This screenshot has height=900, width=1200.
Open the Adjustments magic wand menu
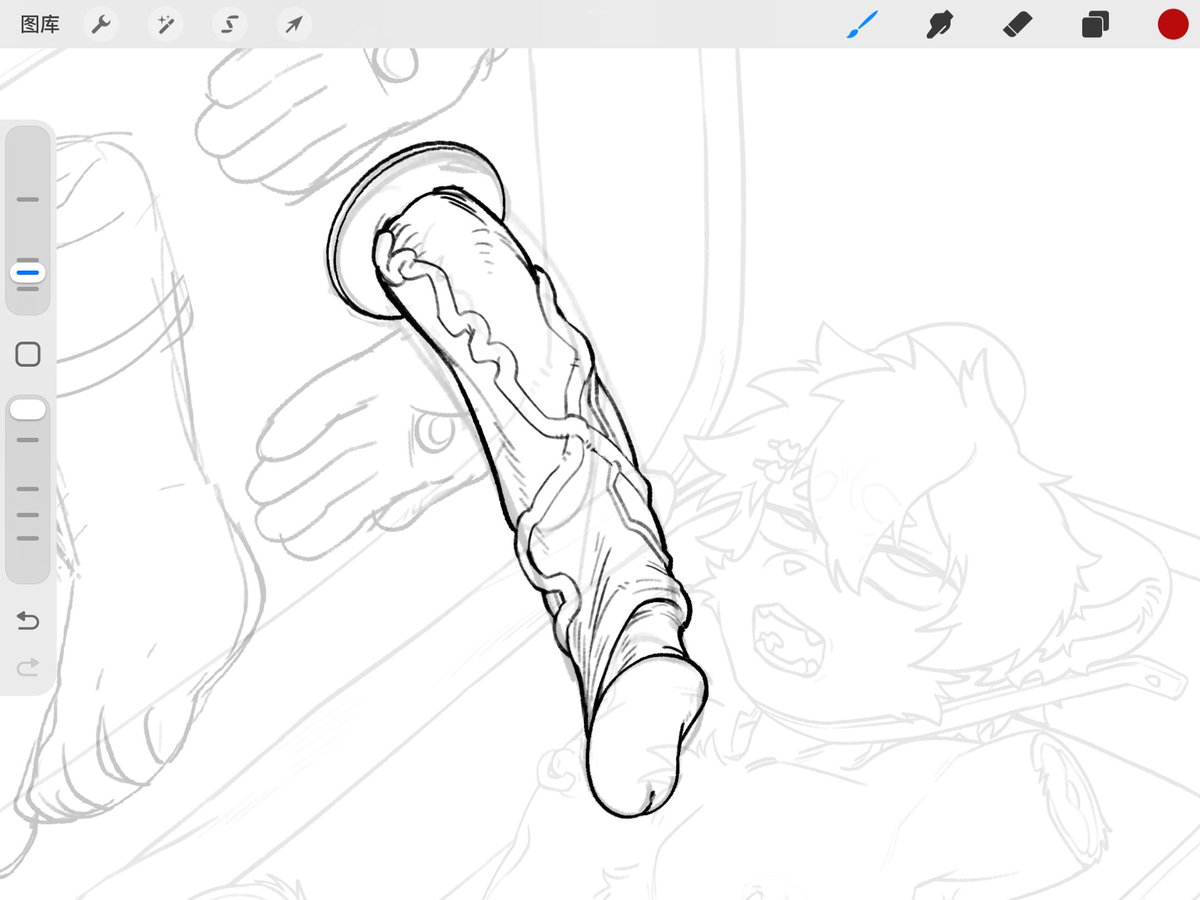click(x=165, y=24)
